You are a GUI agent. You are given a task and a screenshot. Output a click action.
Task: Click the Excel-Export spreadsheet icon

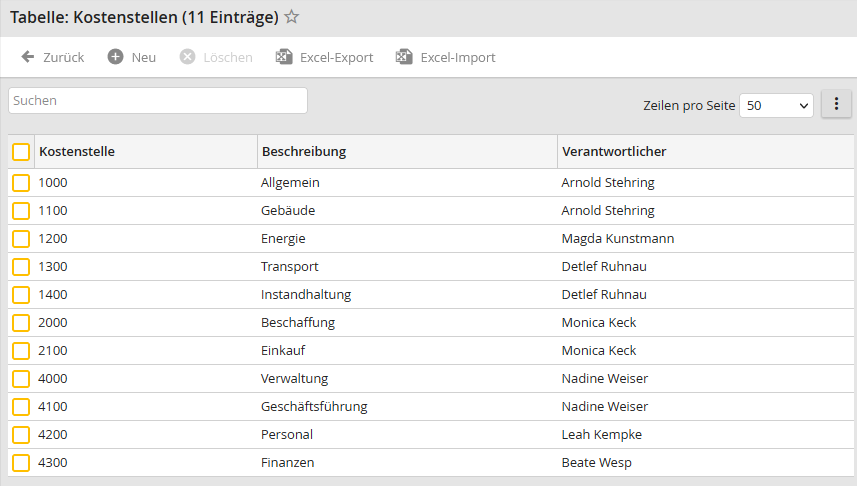[x=284, y=57]
